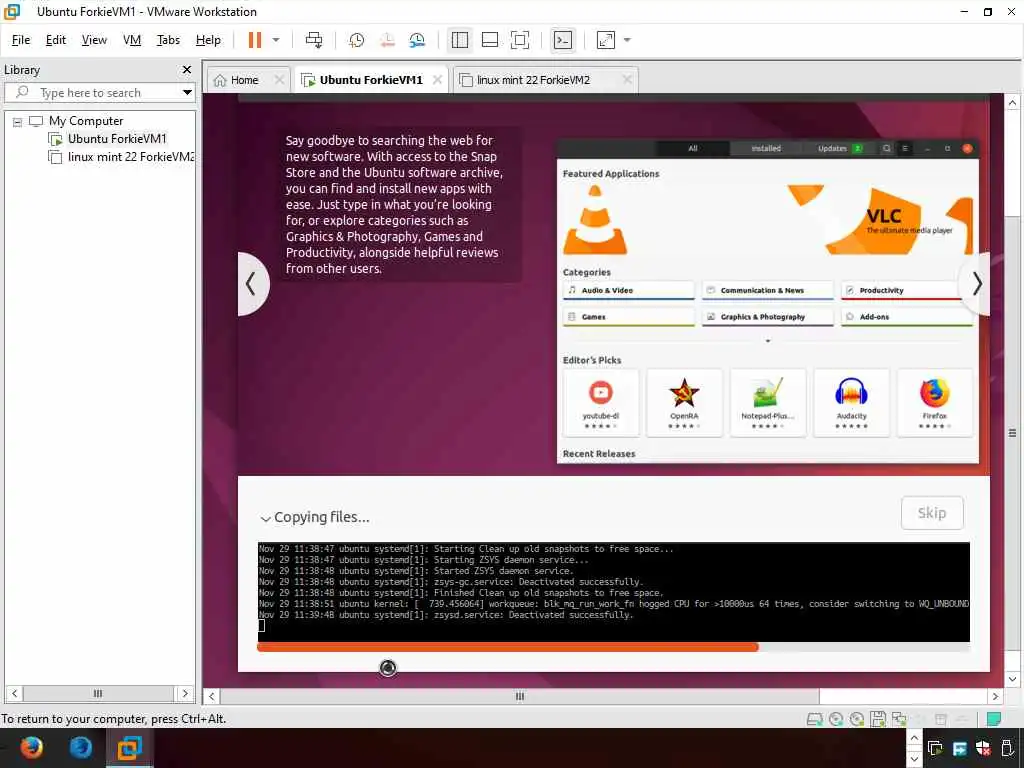
Task: Expand the categories chevron under Games row
Action: pos(768,341)
